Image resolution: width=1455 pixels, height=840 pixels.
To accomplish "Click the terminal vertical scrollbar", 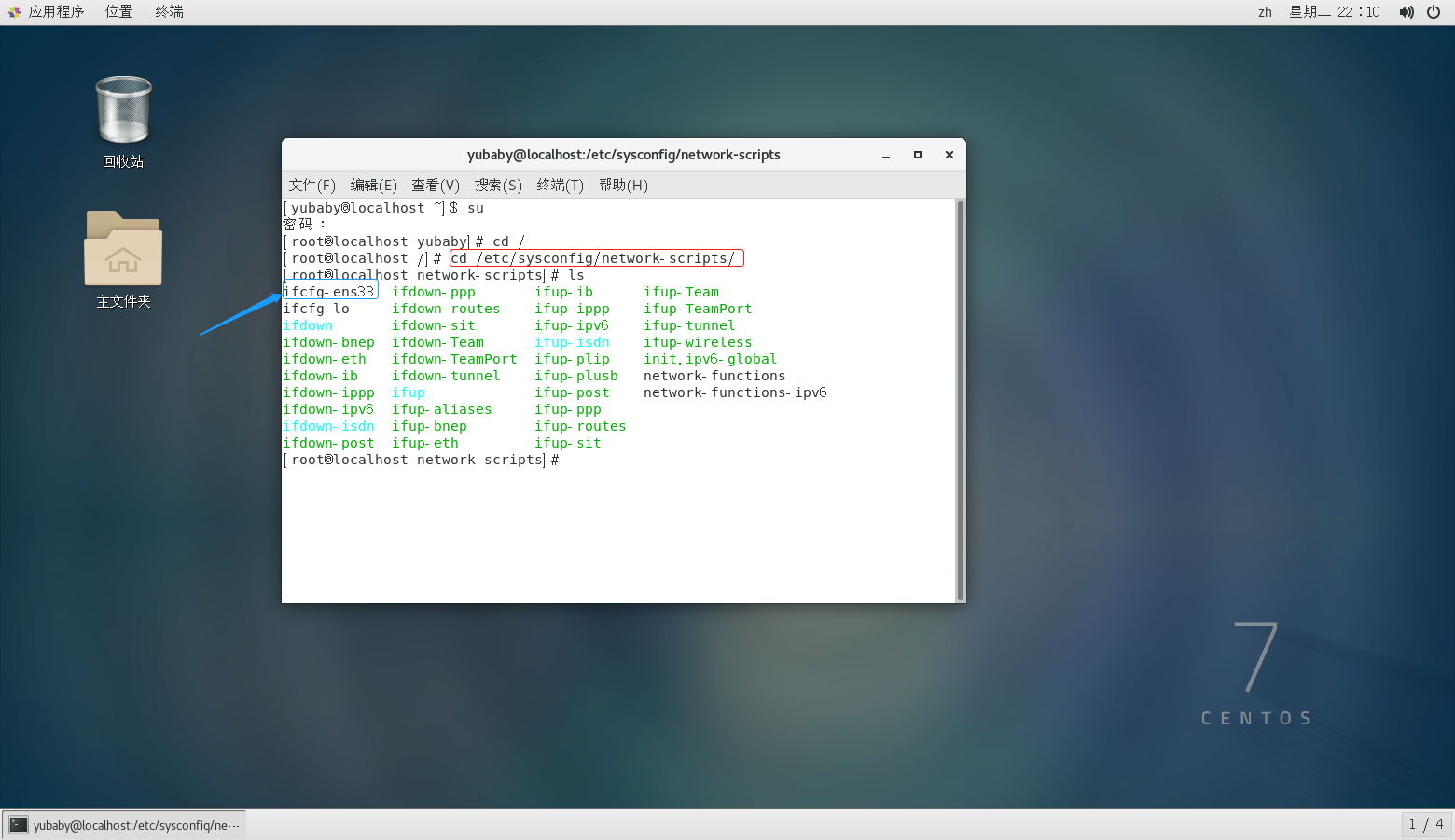I will [x=960, y=400].
